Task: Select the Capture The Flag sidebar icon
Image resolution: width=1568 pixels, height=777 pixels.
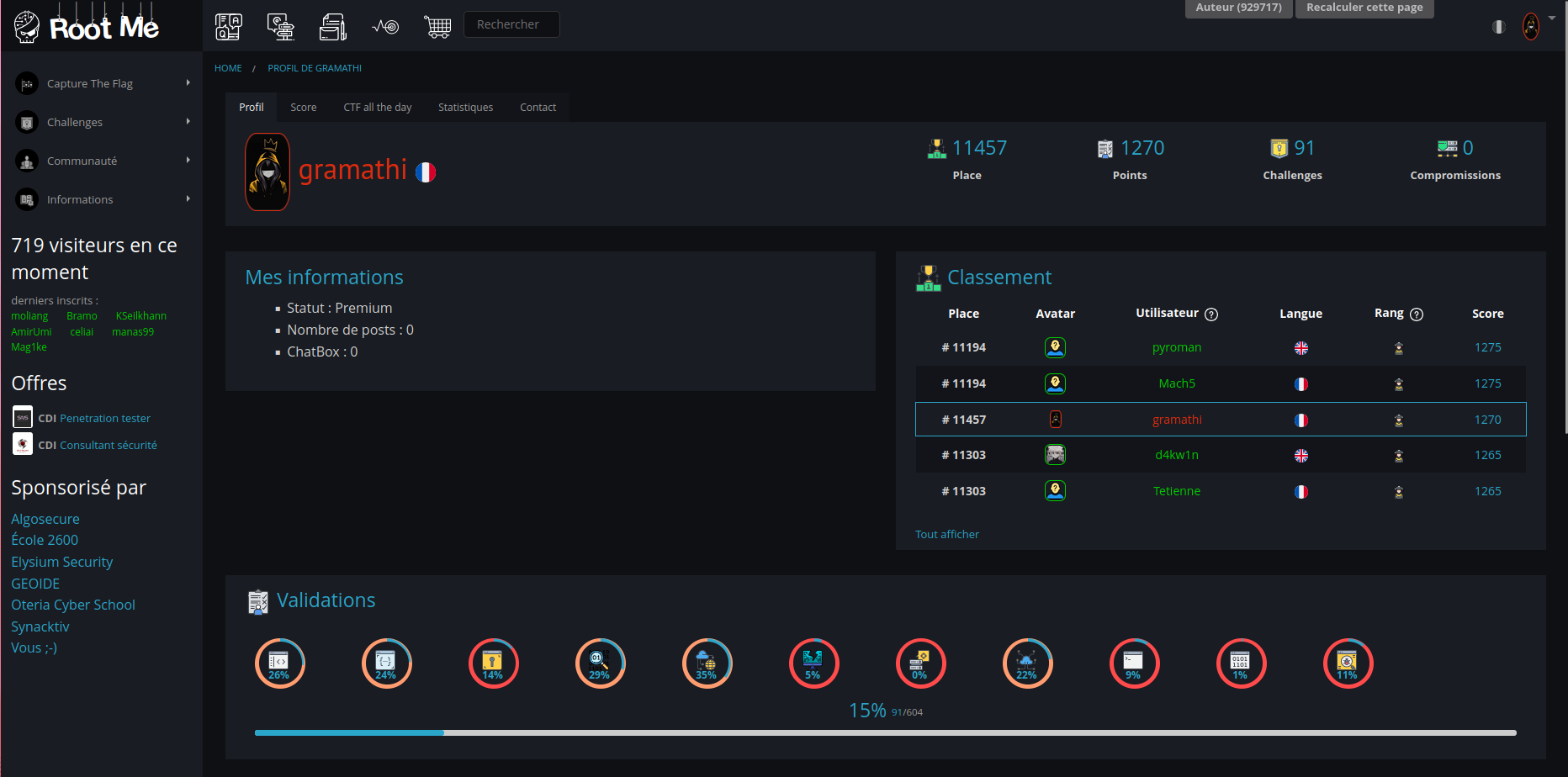Action: (26, 82)
